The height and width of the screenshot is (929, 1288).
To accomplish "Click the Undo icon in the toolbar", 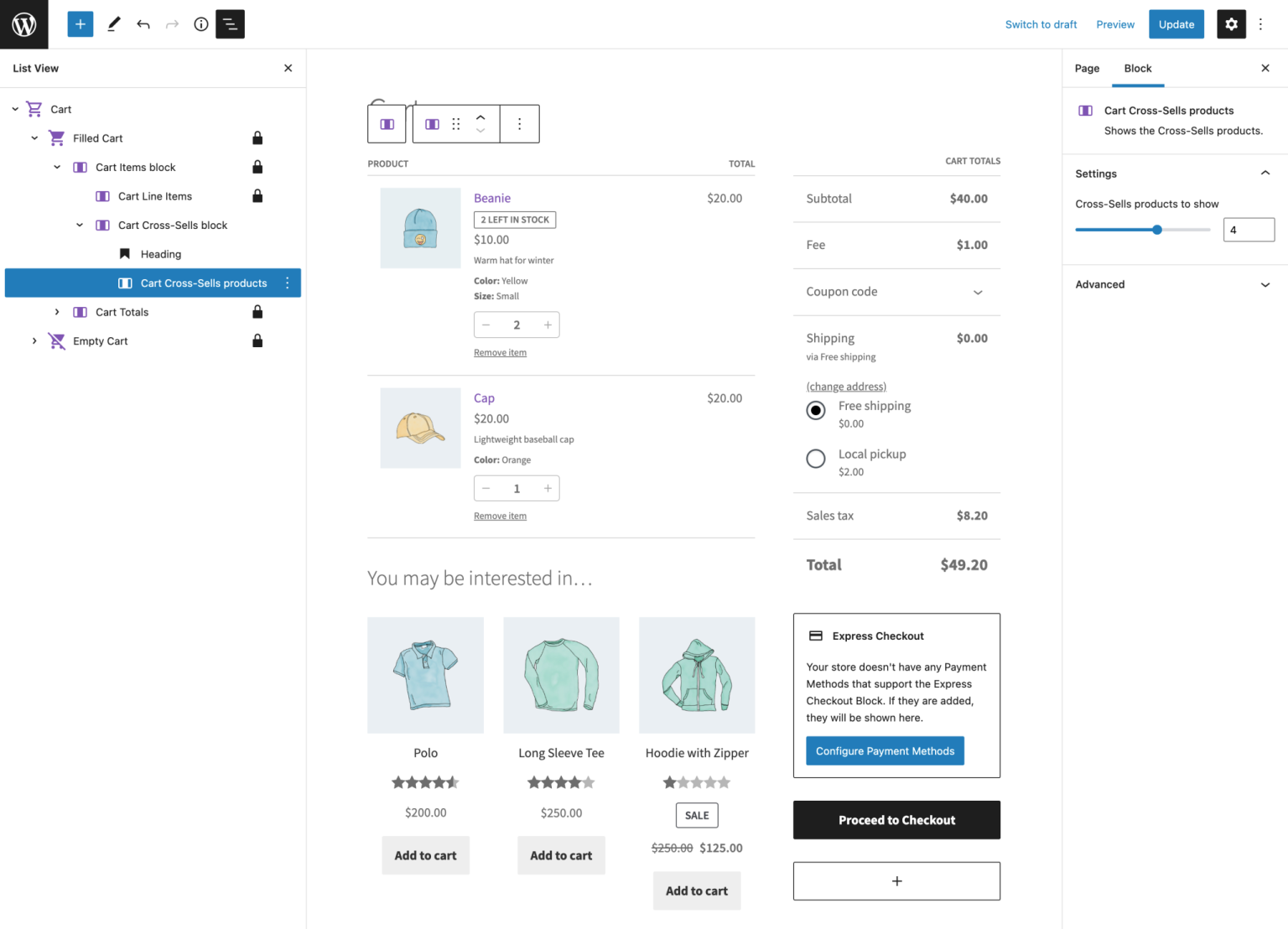I will pyautogui.click(x=143, y=23).
